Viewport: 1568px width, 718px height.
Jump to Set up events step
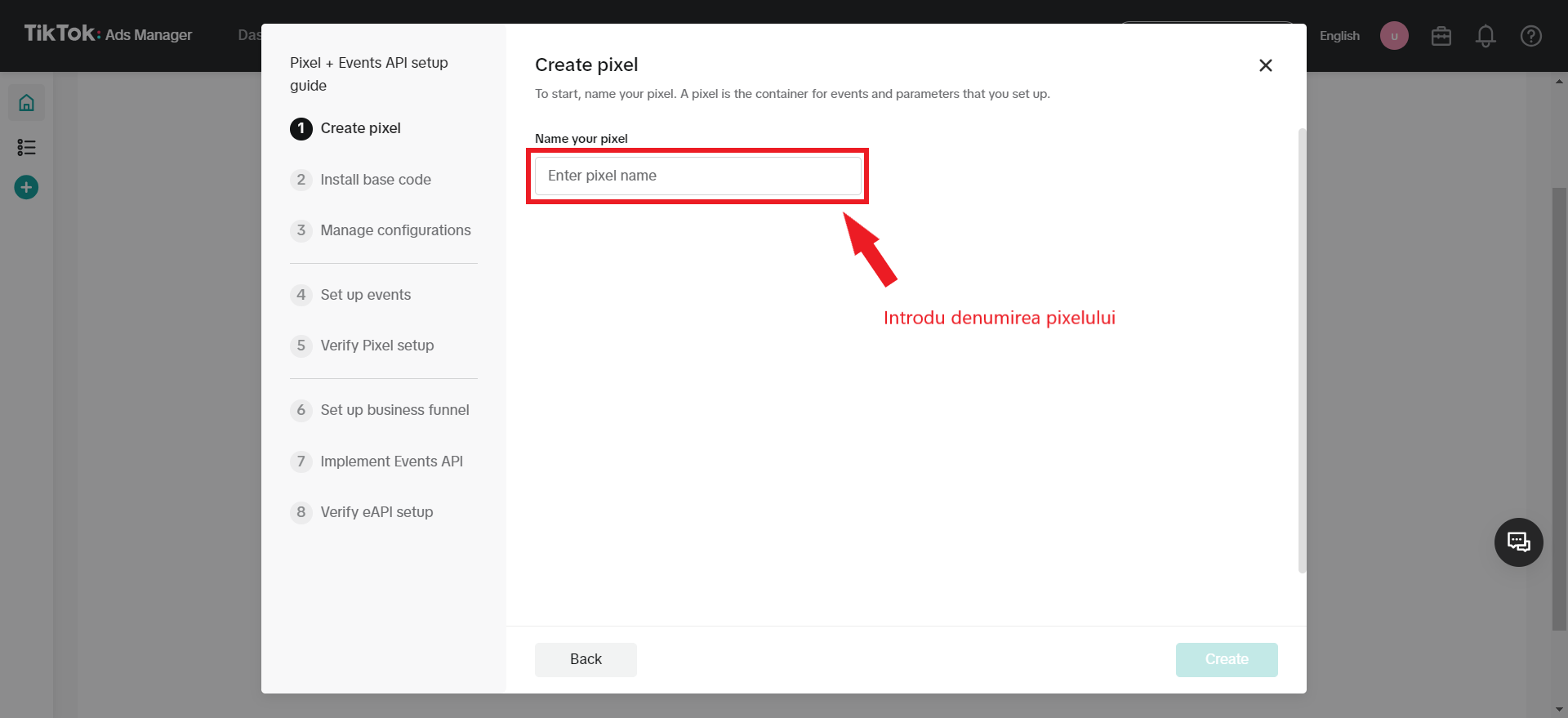tap(365, 295)
